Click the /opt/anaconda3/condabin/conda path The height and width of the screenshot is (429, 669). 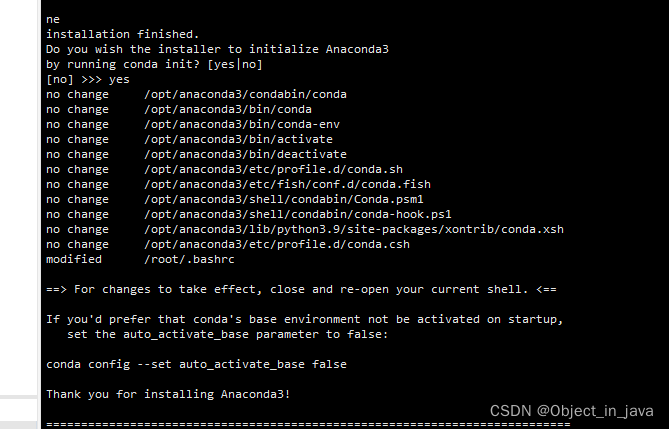point(245,94)
